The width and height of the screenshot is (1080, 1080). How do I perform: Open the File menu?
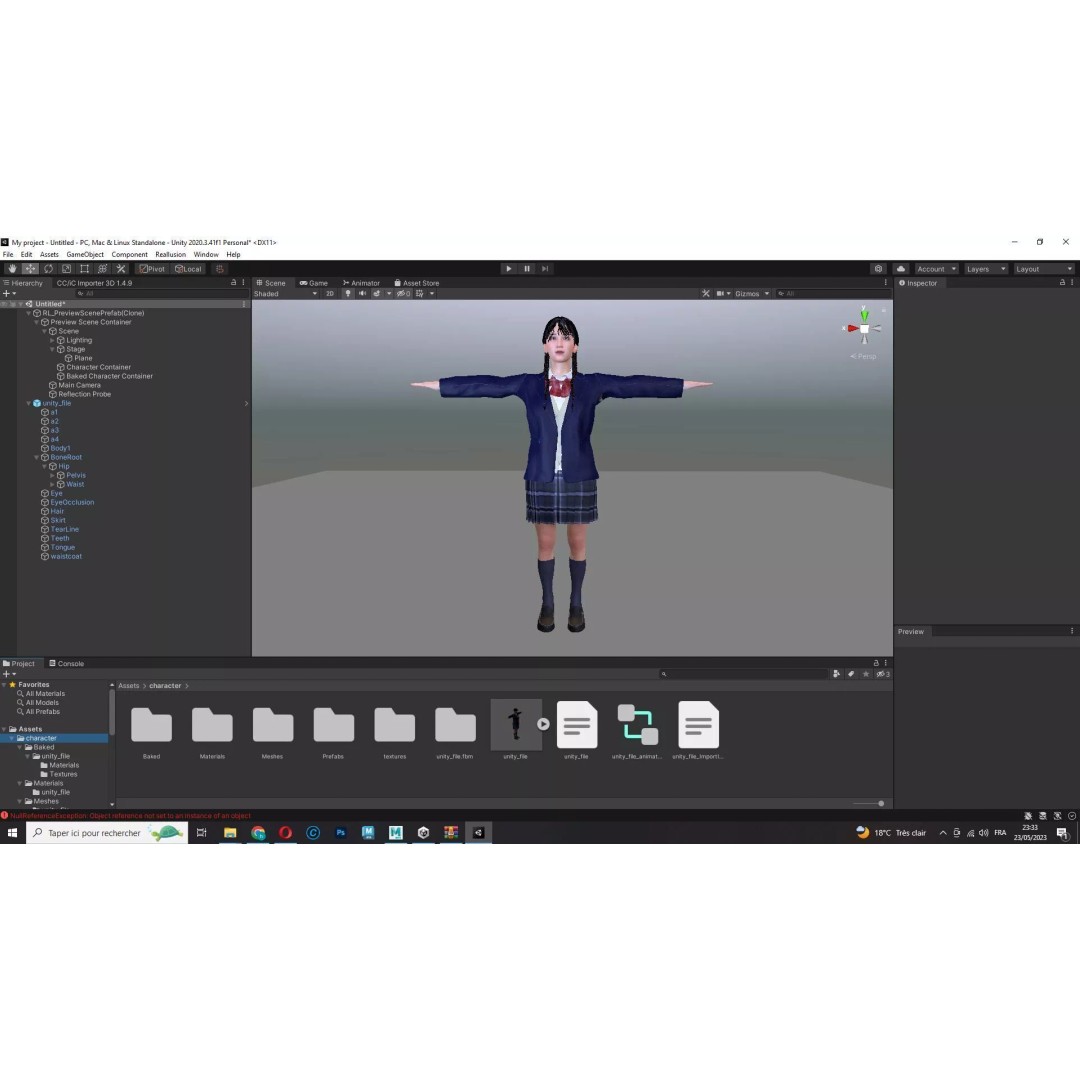point(8,254)
